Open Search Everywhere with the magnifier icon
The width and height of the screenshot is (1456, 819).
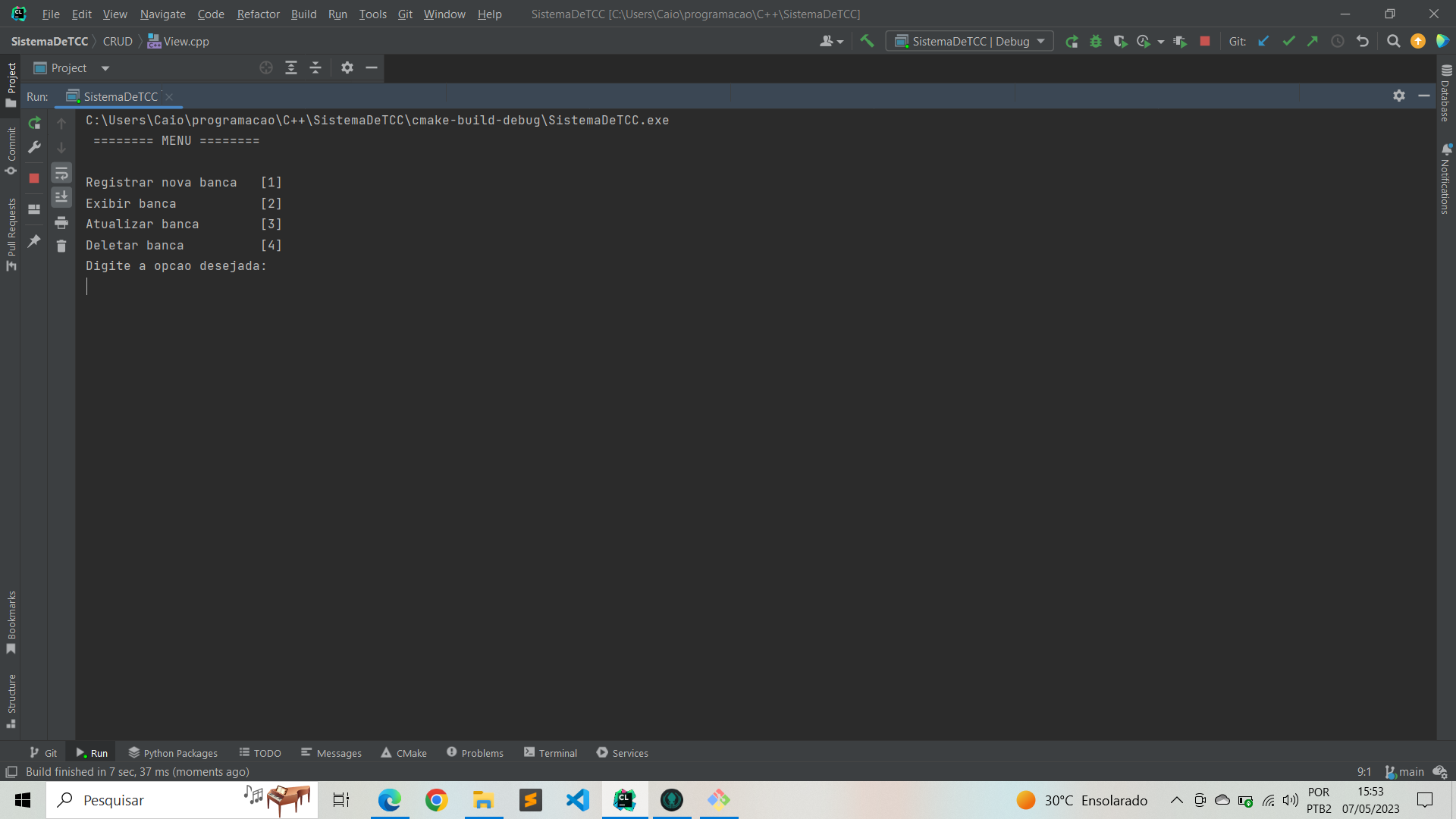[1393, 41]
